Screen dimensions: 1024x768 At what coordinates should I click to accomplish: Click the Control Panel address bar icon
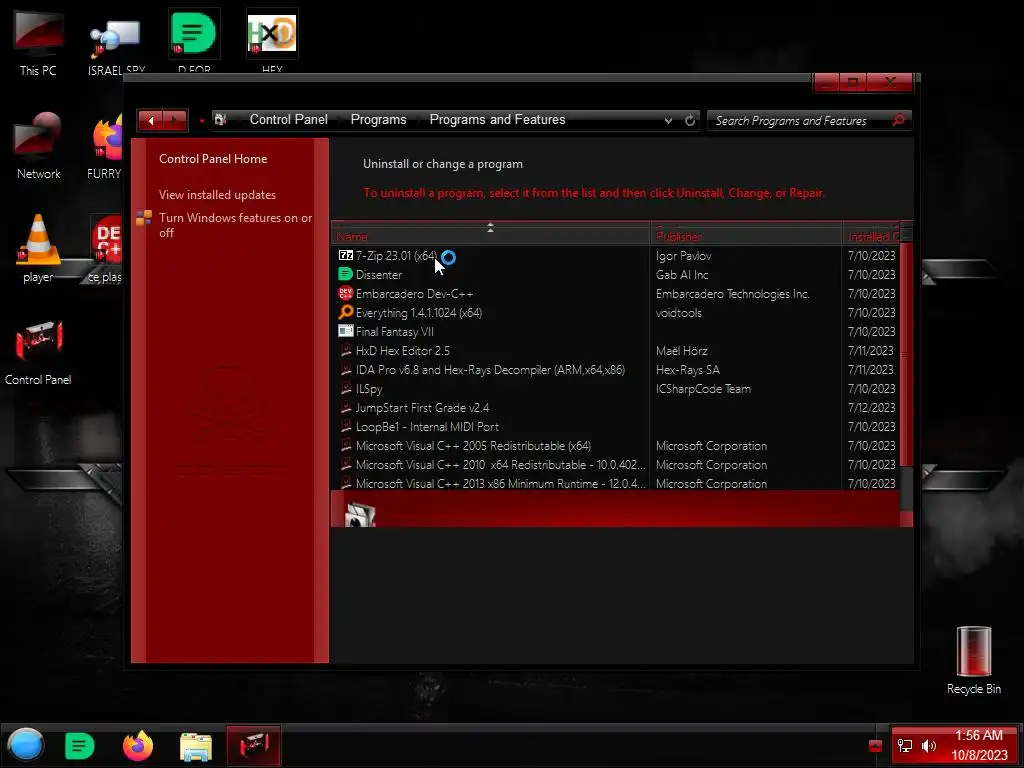click(221, 120)
